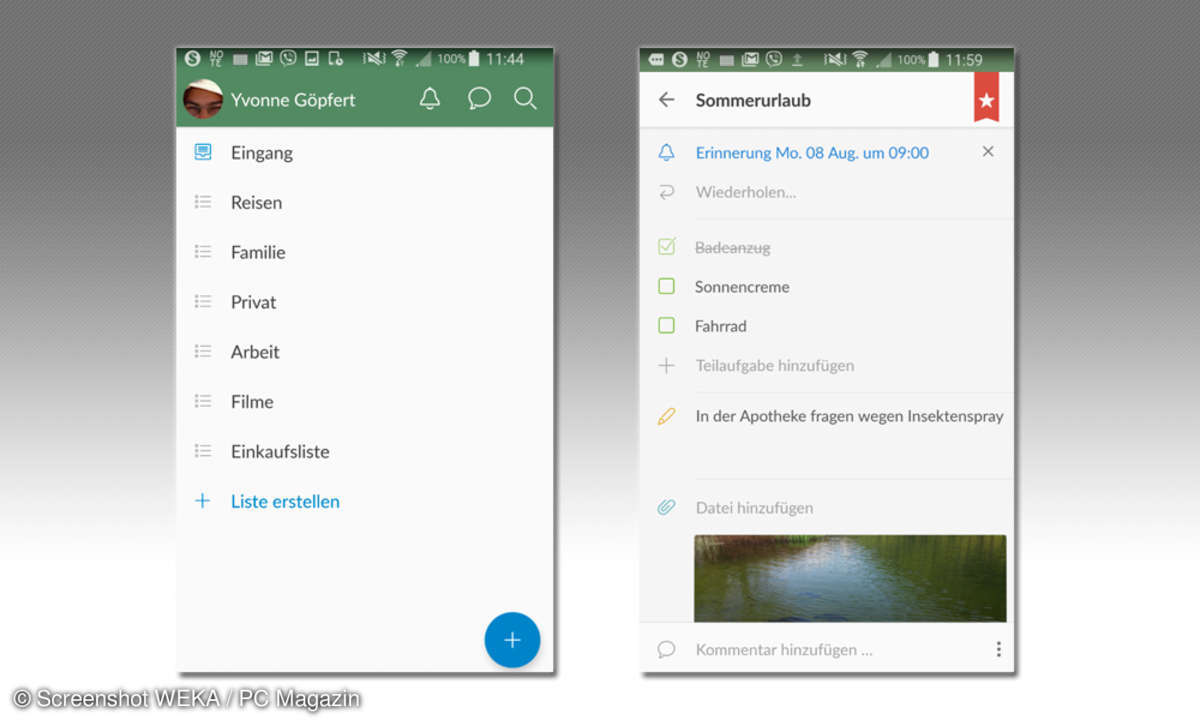Click the list icon beside Filme
Image resolution: width=1200 pixels, height=720 pixels.
203,401
